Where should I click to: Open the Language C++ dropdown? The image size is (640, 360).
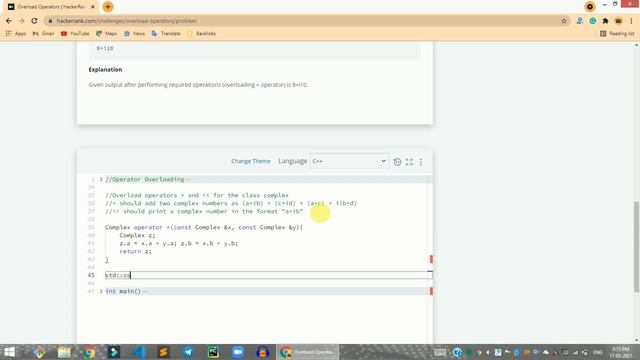(349, 161)
